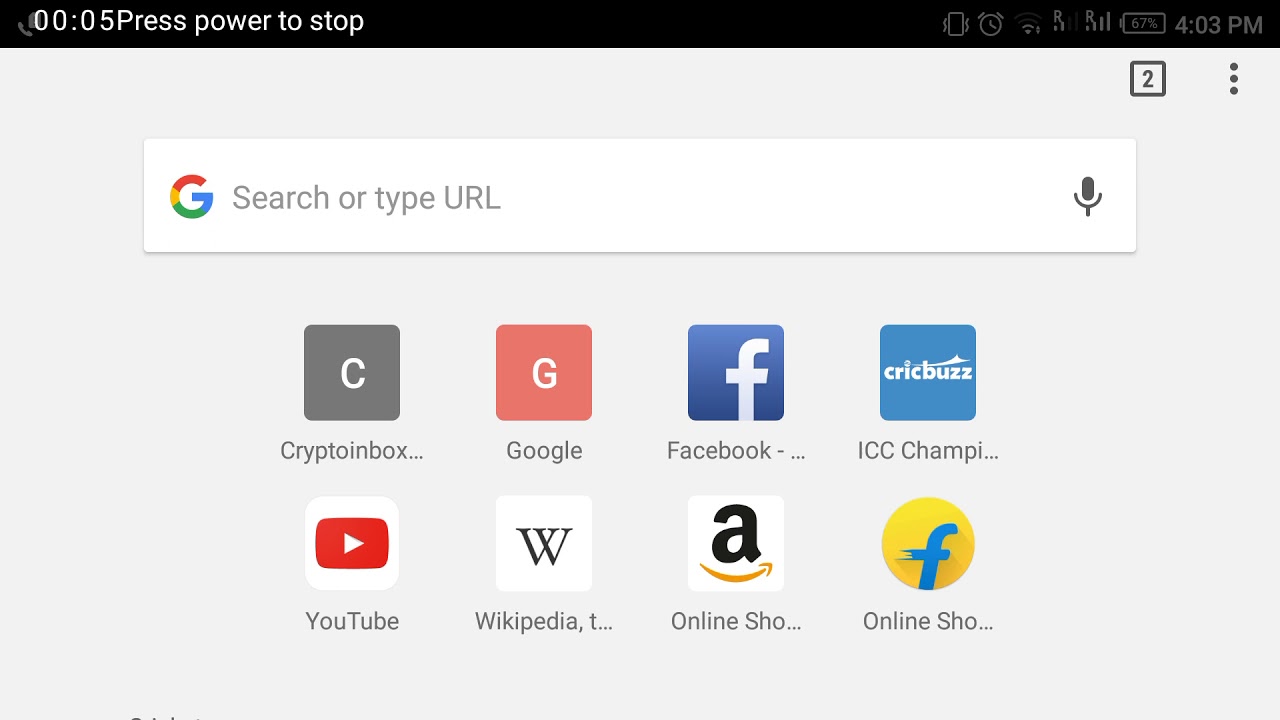This screenshot has width=1280, height=720.
Task: Open the Wikipedia shortcut icon
Action: click(x=544, y=544)
